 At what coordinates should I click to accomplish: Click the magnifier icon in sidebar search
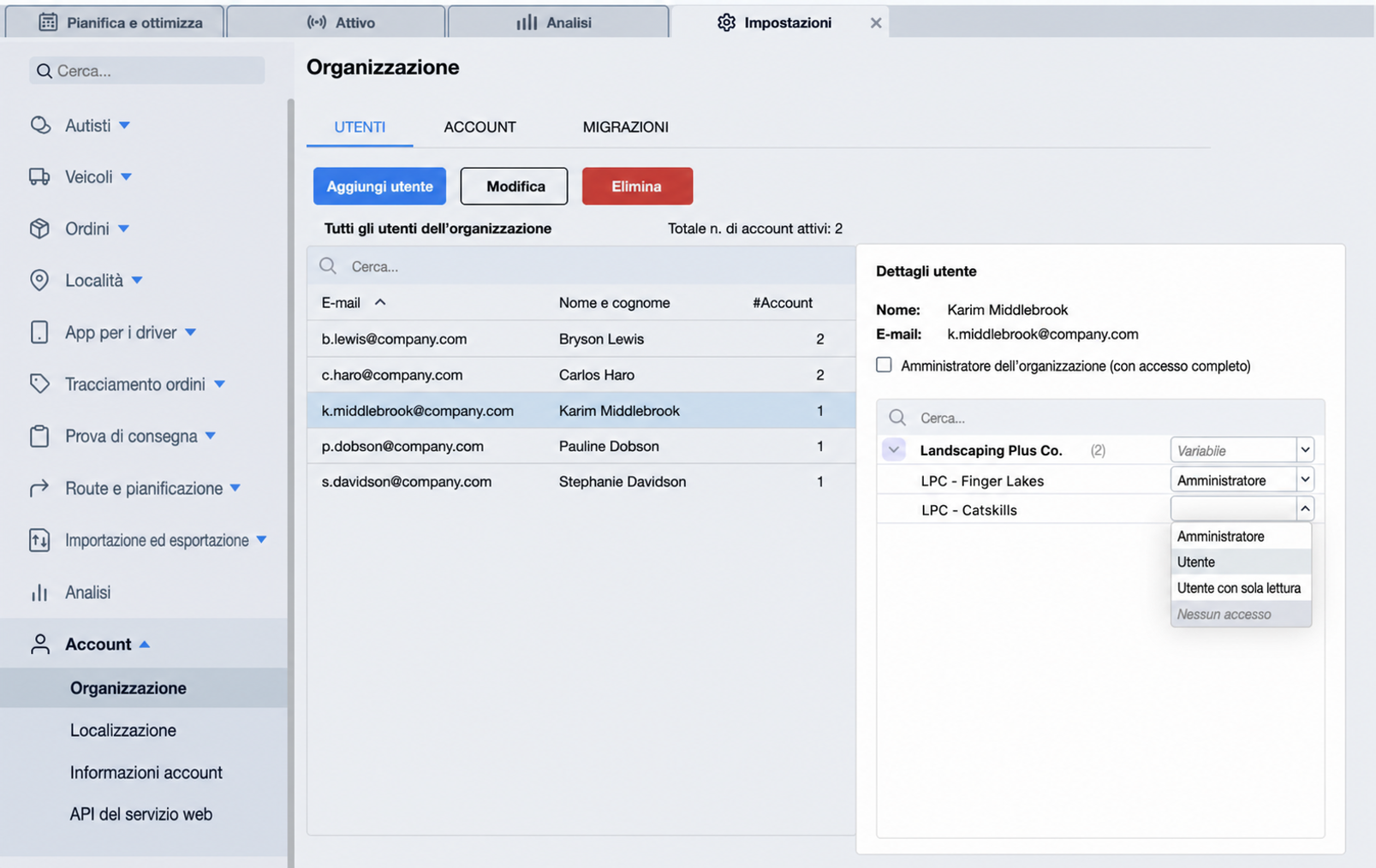pos(45,71)
